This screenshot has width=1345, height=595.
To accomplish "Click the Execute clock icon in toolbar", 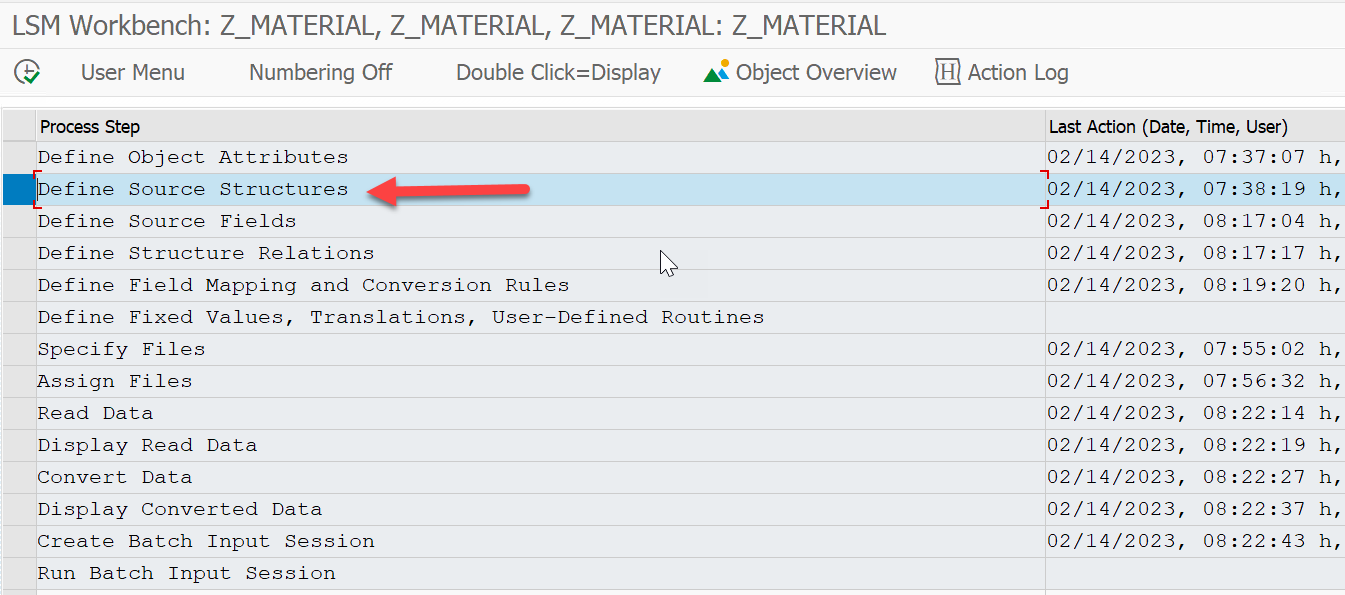I will [x=27, y=72].
